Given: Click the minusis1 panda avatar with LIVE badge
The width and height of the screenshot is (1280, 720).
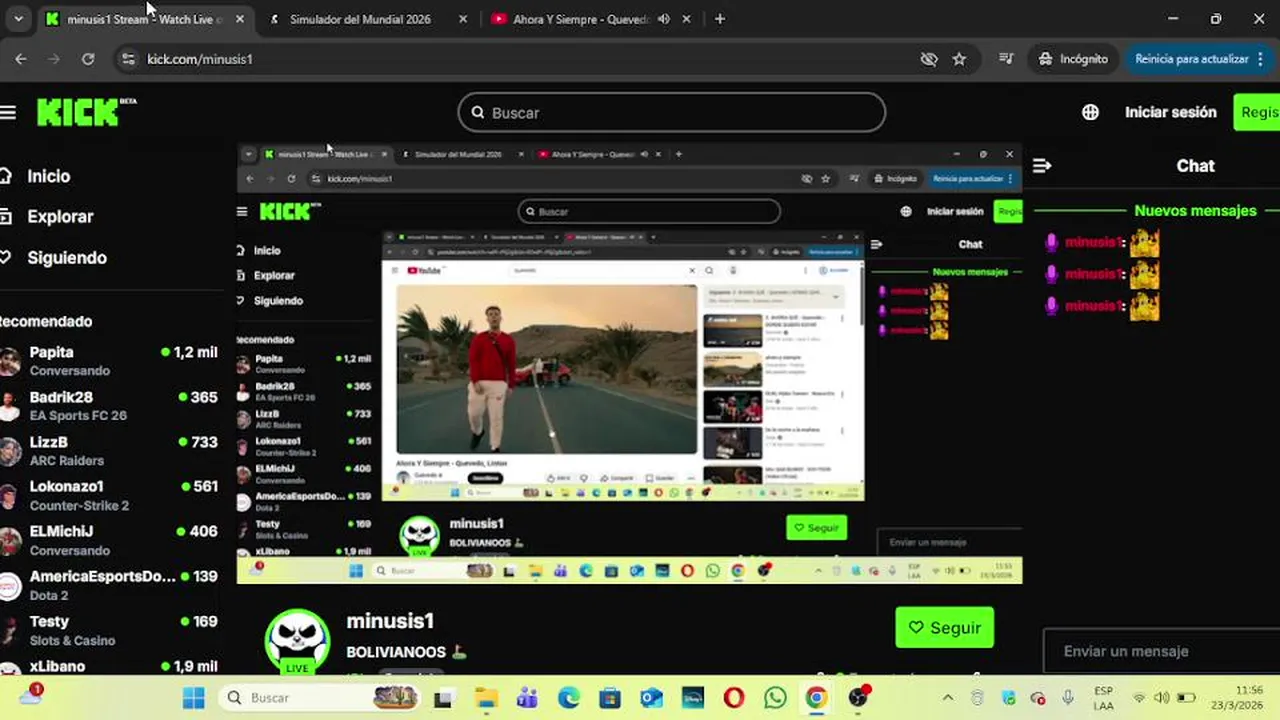Looking at the screenshot, I should coord(297,640).
